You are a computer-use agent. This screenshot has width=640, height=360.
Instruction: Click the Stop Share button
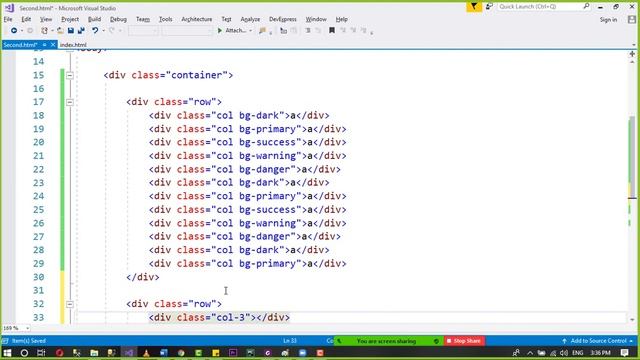coord(464,341)
